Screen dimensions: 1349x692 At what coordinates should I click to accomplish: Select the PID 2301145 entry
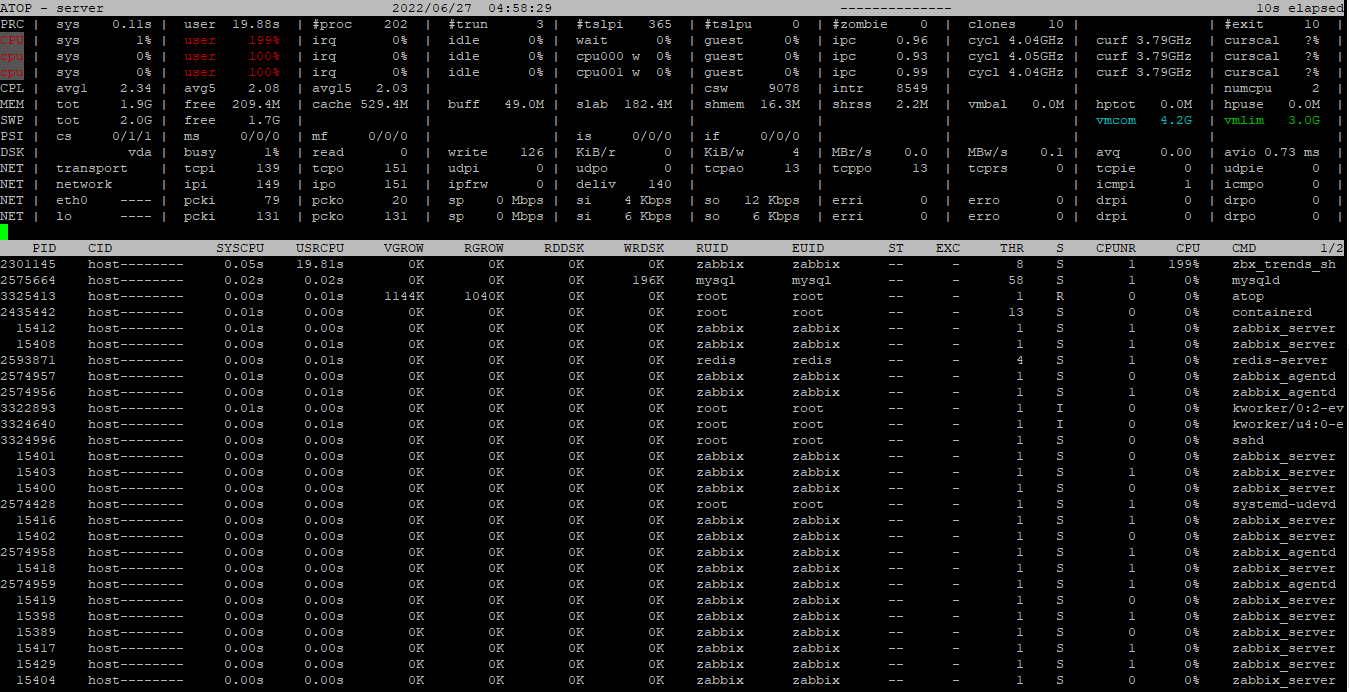point(28,264)
